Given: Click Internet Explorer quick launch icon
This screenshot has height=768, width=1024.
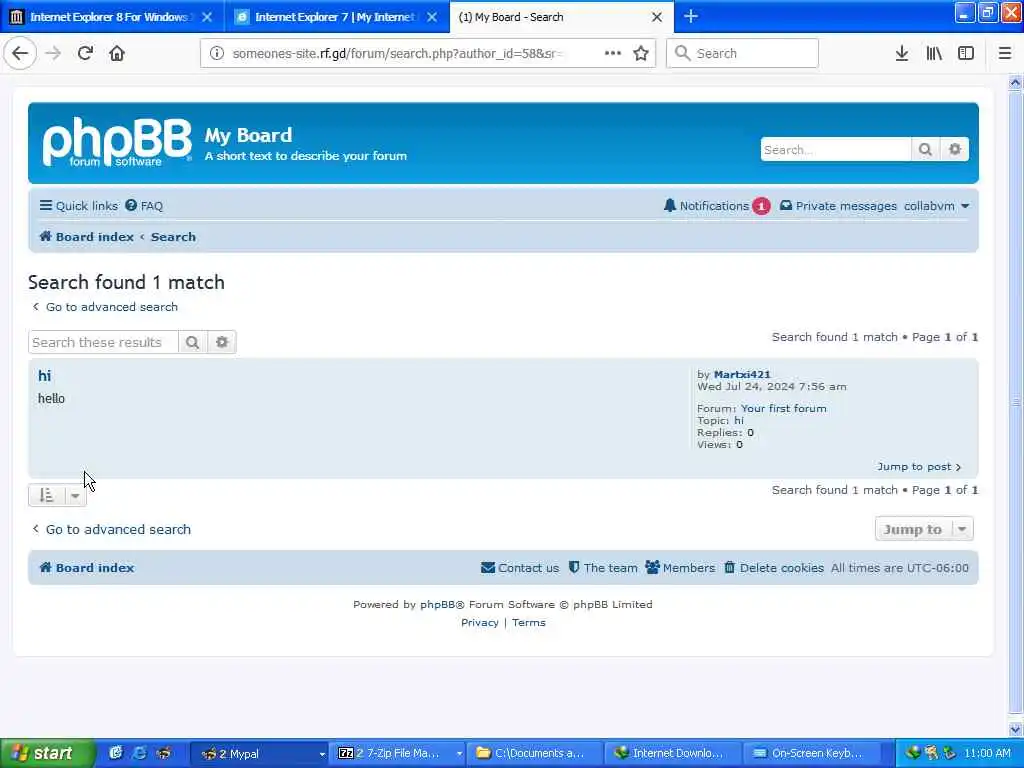Looking at the screenshot, I should 139,754.
